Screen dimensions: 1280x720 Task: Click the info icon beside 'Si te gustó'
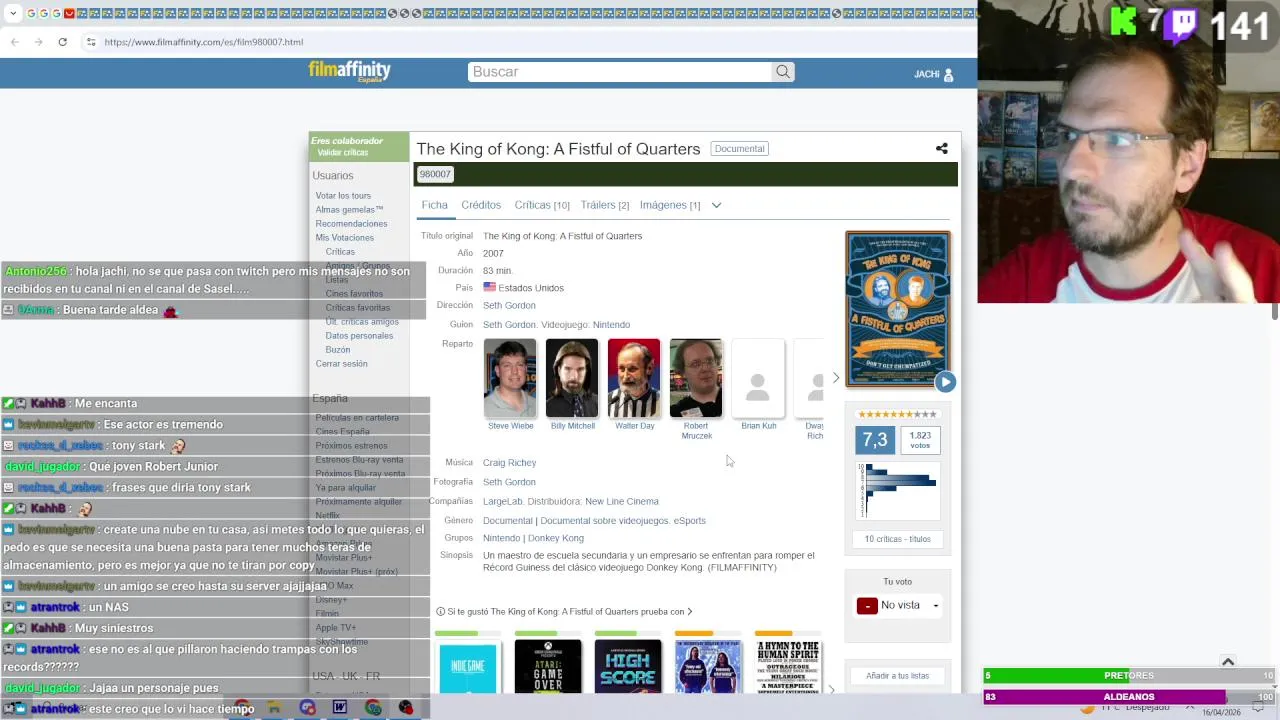(x=440, y=612)
